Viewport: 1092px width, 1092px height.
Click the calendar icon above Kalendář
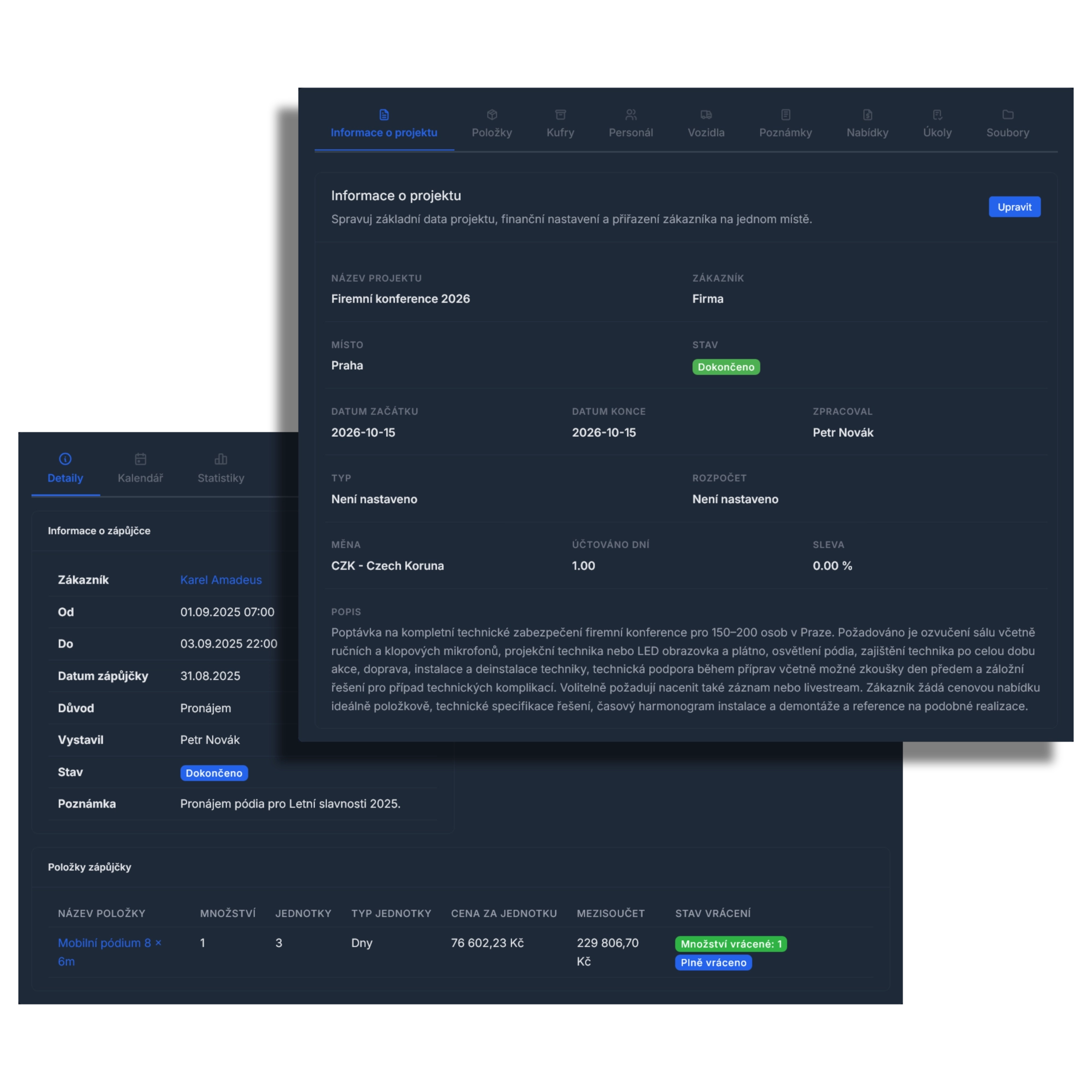[x=140, y=459]
